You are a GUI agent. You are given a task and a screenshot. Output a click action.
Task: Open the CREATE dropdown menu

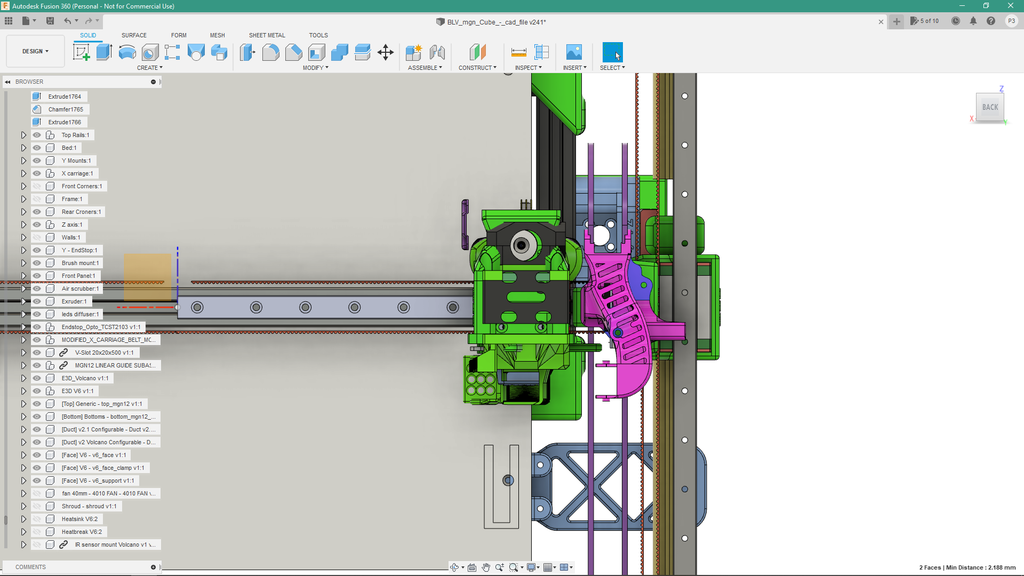[x=150, y=67]
